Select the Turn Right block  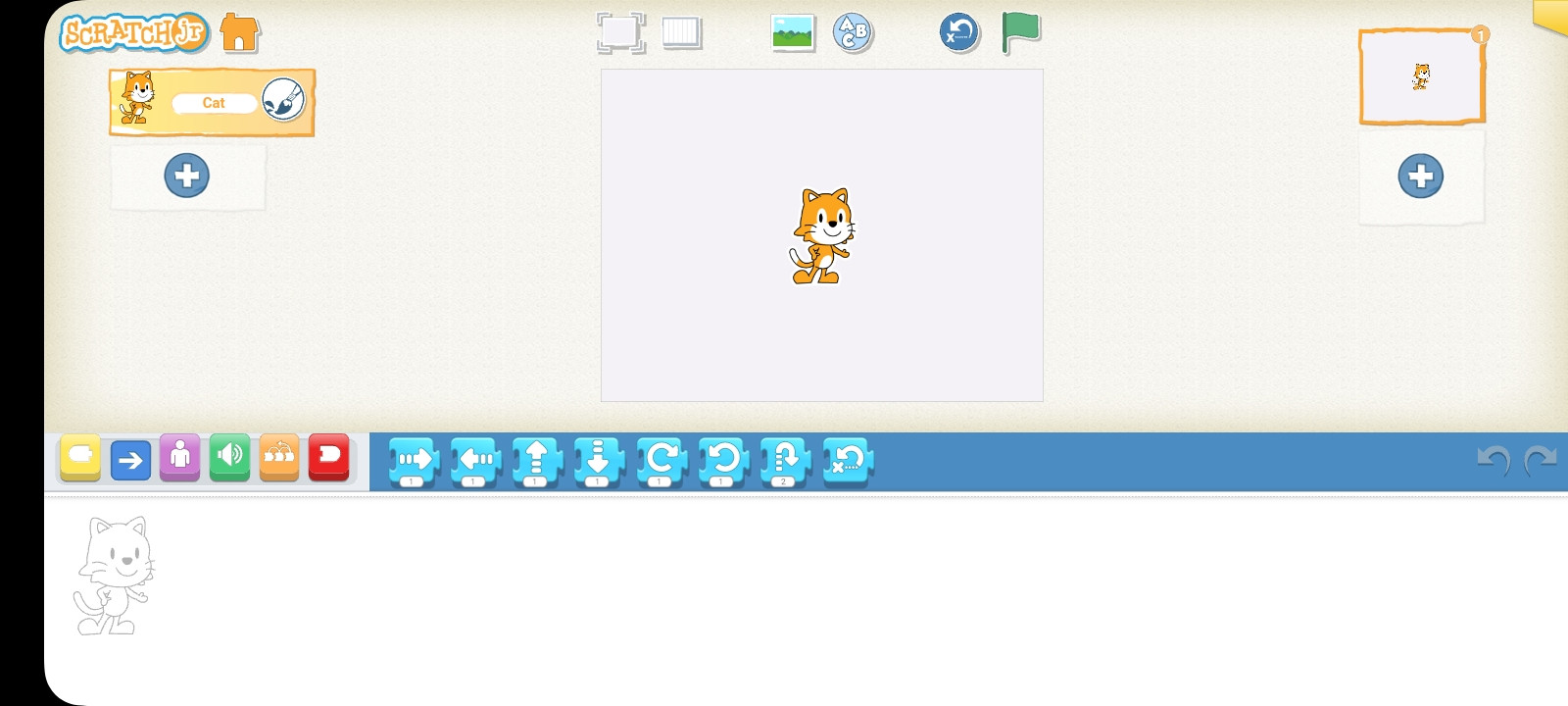pos(661,462)
